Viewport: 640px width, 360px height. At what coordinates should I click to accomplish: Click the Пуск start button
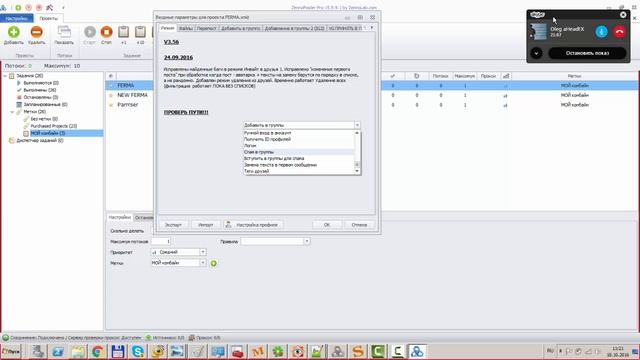11,351
